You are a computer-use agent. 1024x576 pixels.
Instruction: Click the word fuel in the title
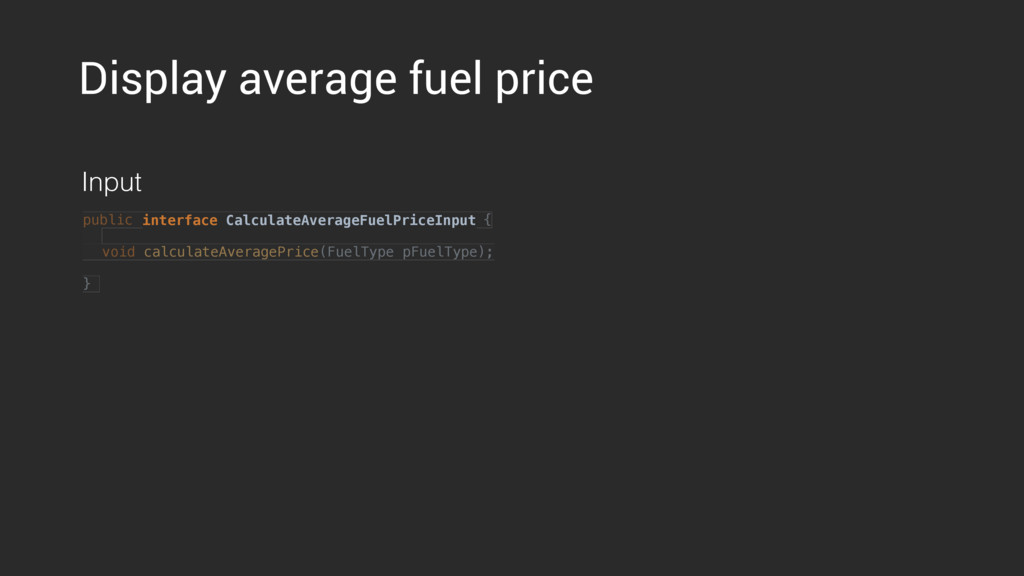tap(445, 78)
